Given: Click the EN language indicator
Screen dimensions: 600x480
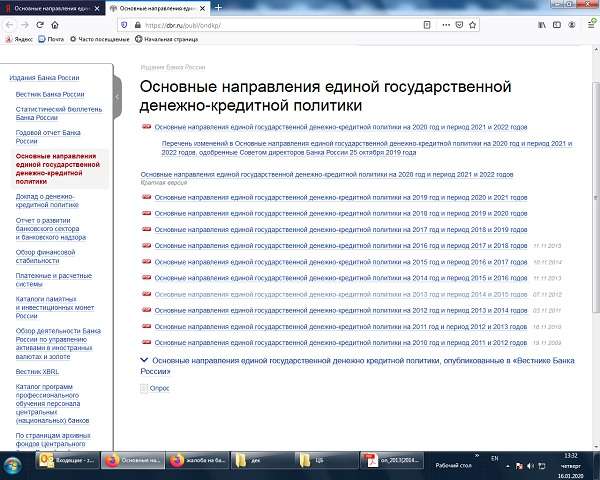Looking at the screenshot, I should point(494,458).
